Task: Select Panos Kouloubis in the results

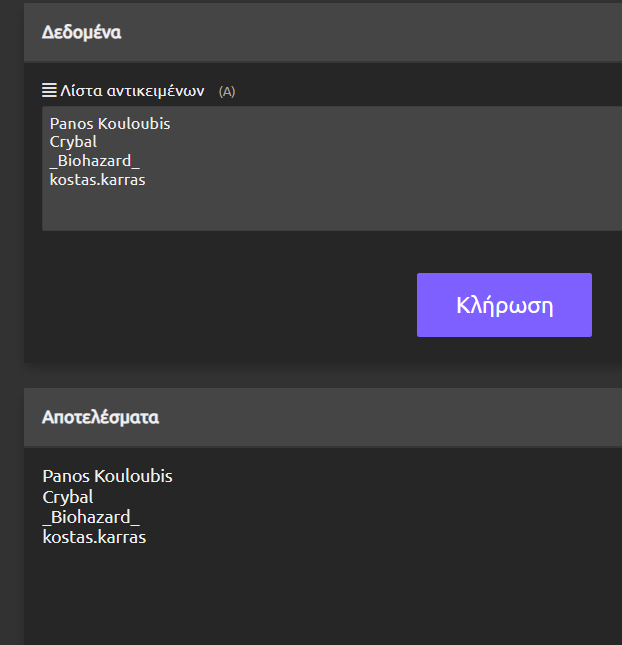Action: [x=107, y=476]
